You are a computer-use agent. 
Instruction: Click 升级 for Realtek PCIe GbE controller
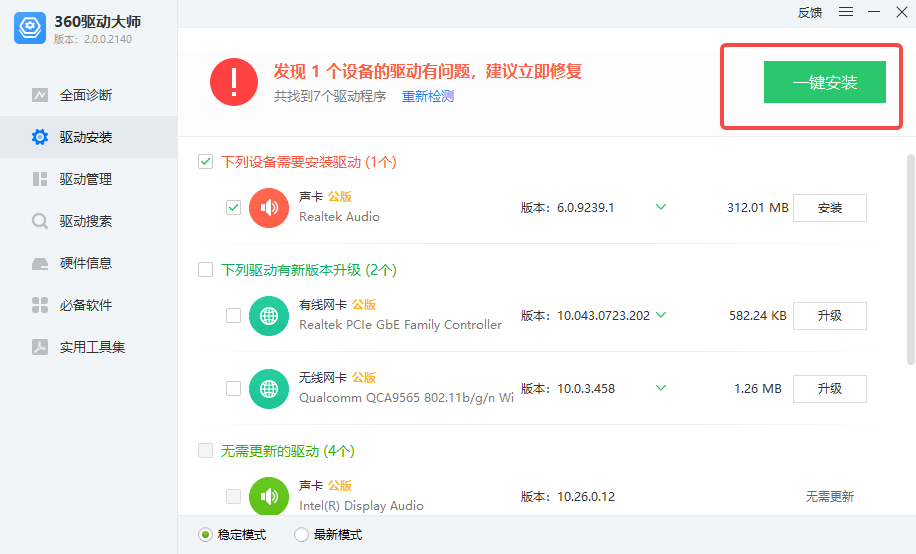click(830, 316)
